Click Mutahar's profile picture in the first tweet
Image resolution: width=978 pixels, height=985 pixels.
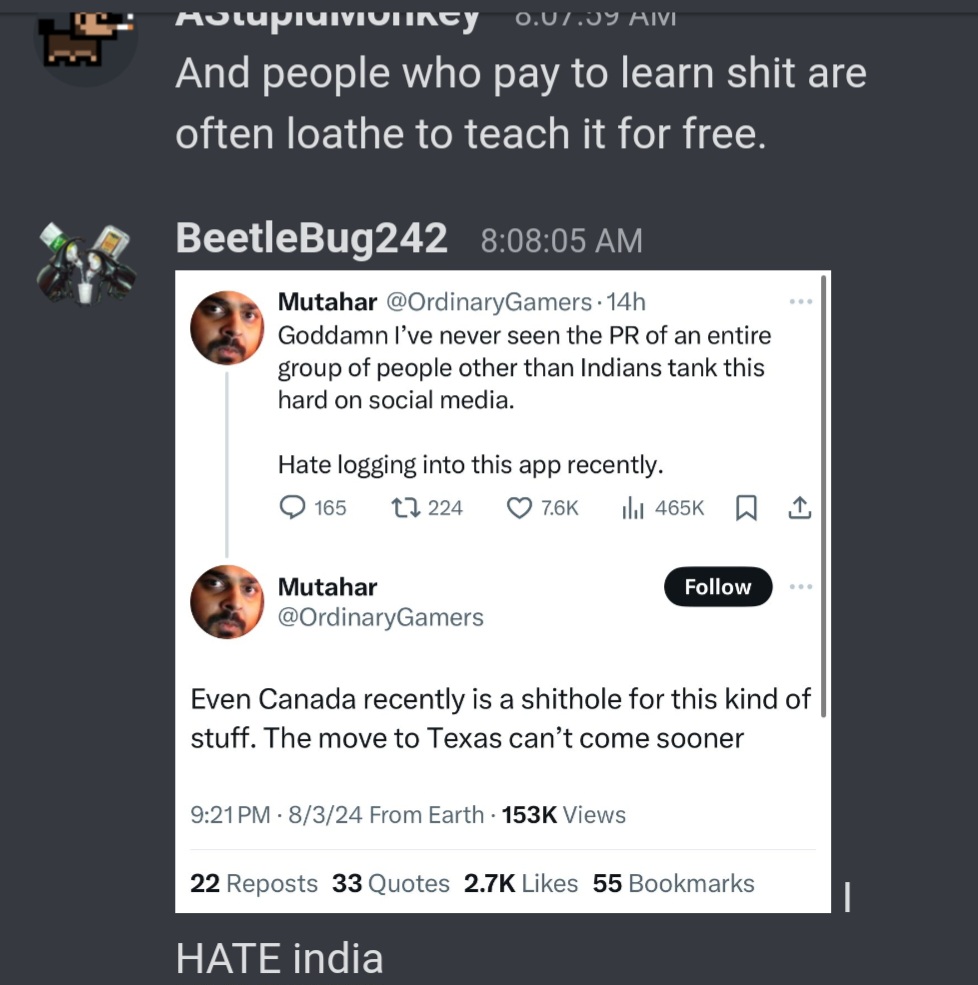227,327
